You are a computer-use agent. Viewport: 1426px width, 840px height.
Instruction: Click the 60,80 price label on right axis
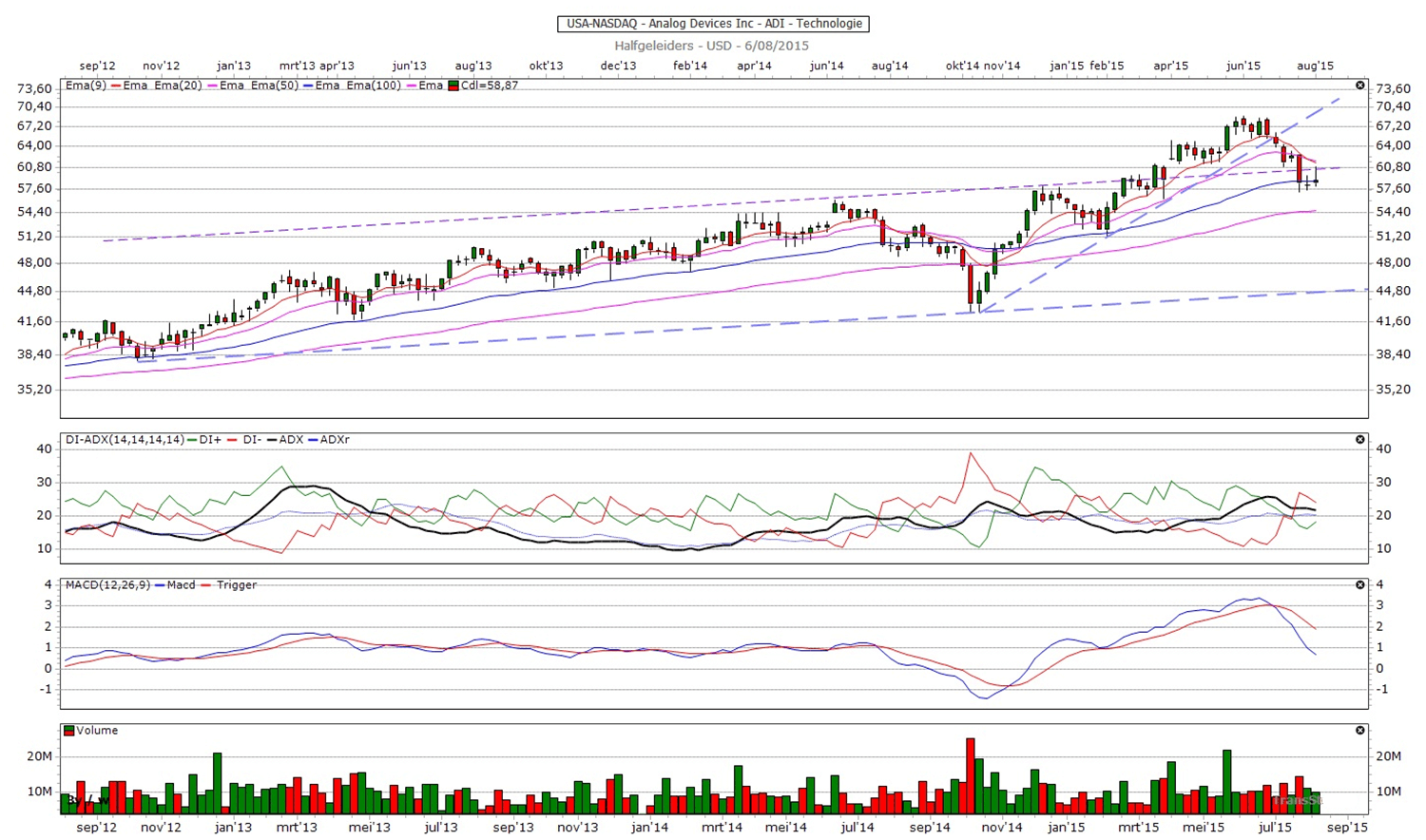1393,166
